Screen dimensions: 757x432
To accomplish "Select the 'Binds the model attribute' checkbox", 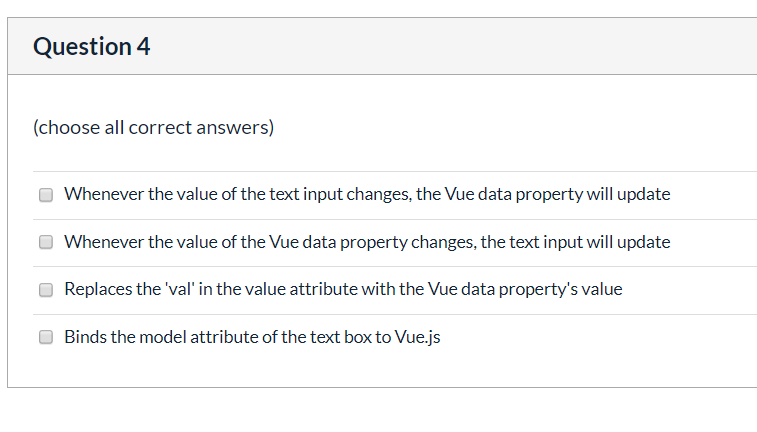I will tap(46, 337).
